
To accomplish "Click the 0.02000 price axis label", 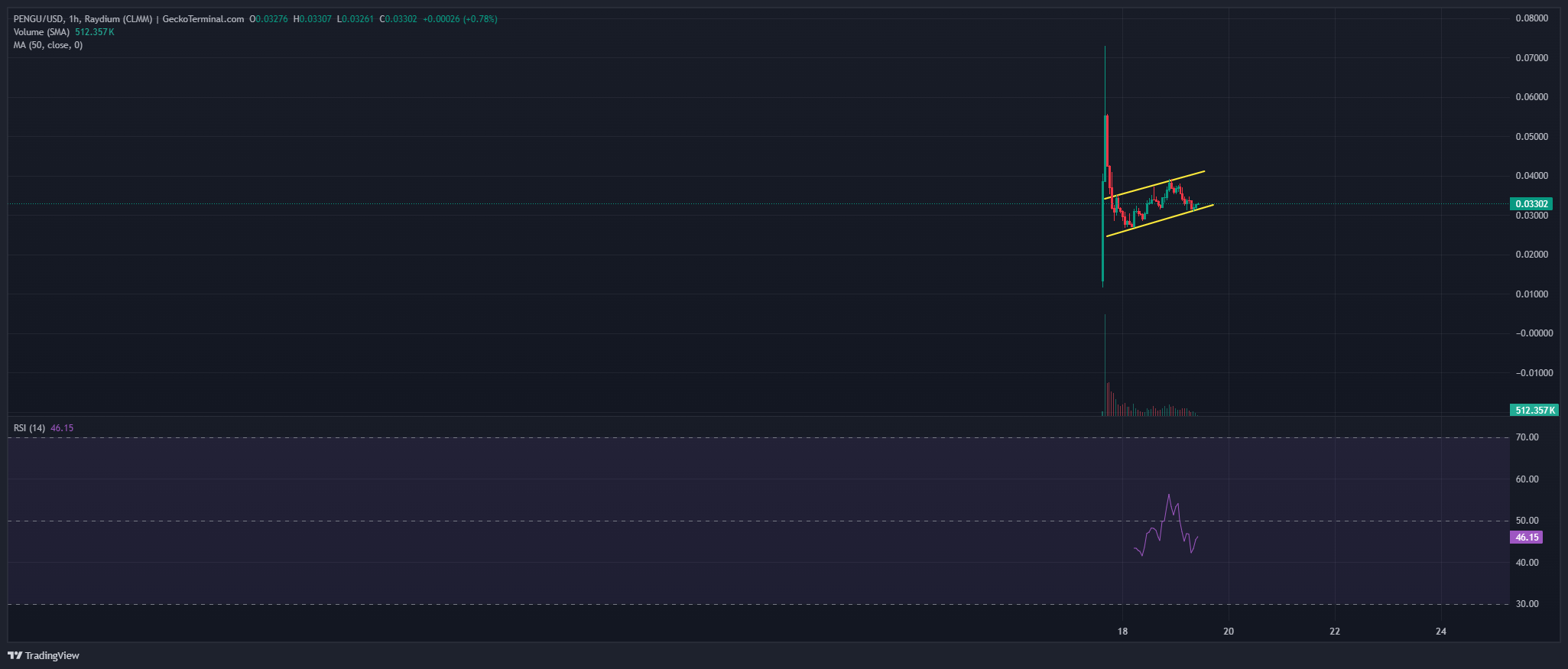I will (1531, 255).
